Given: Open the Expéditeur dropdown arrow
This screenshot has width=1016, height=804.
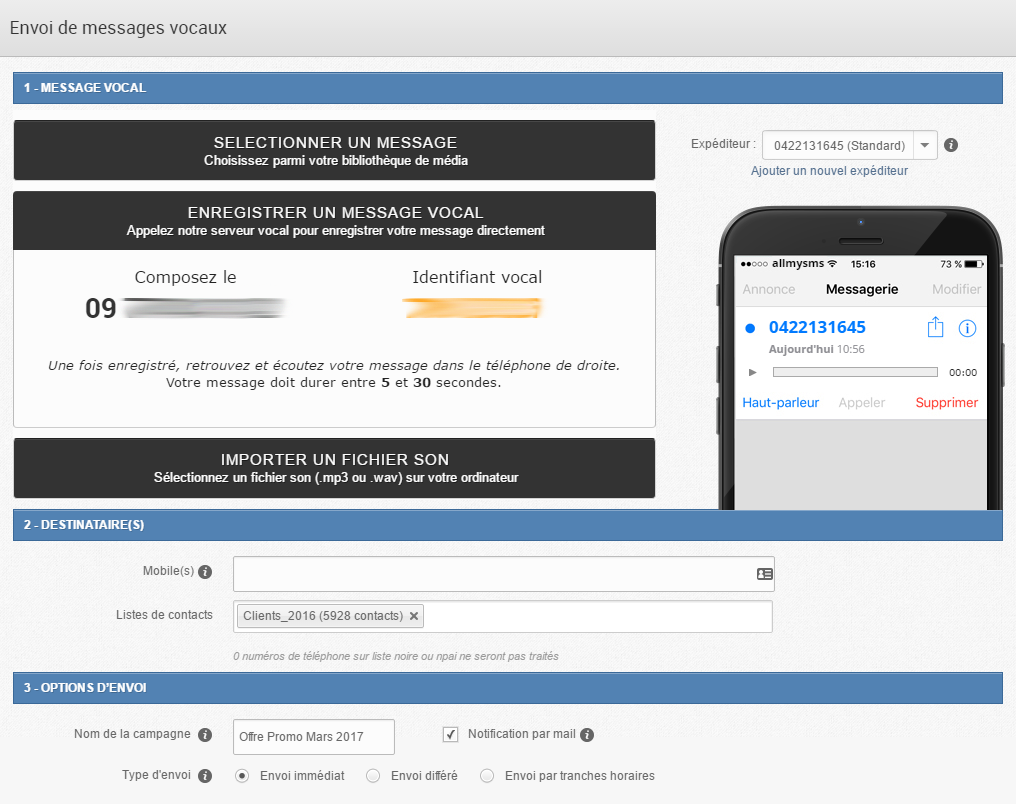Looking at the screenshot, I should [925, 145].
